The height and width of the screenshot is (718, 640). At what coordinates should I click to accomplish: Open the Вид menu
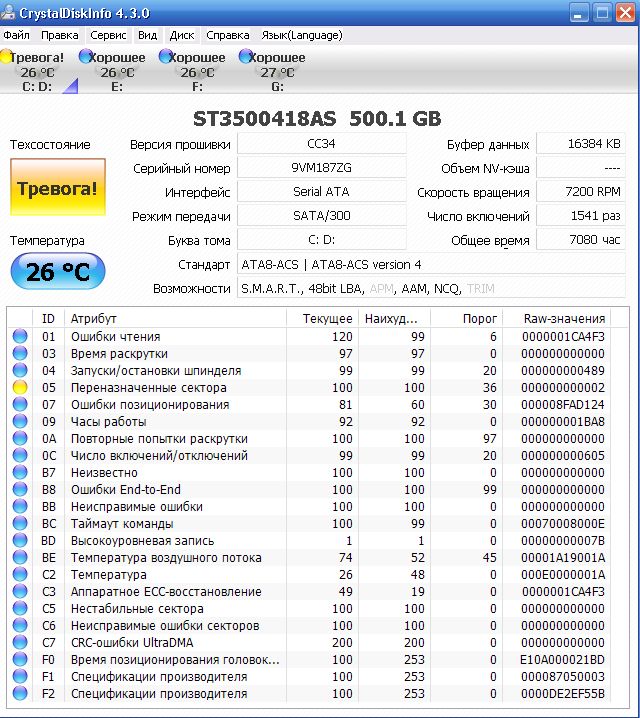(147, 35)
